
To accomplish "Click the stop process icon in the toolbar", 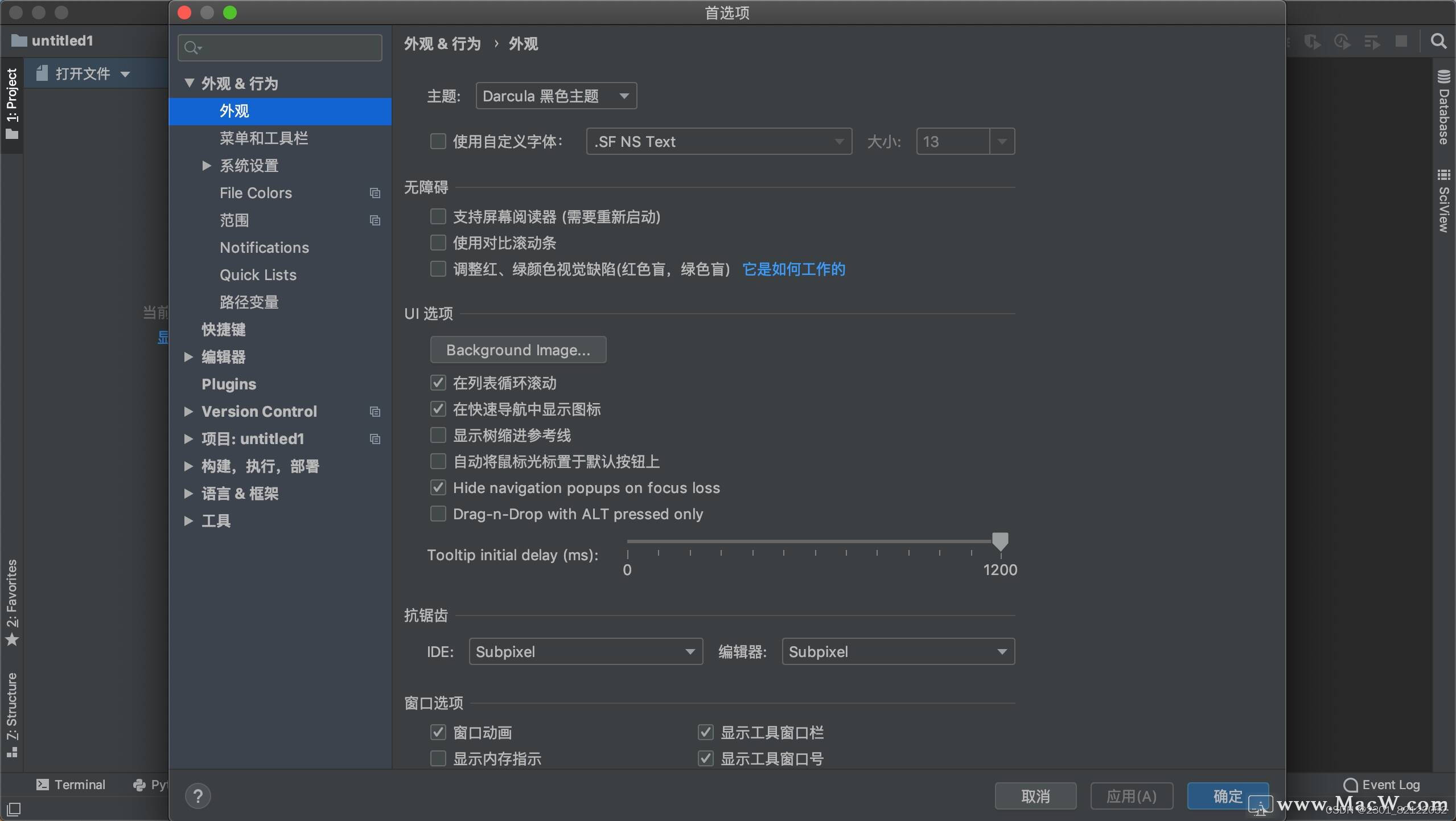I will click(x=1402, y=41).
